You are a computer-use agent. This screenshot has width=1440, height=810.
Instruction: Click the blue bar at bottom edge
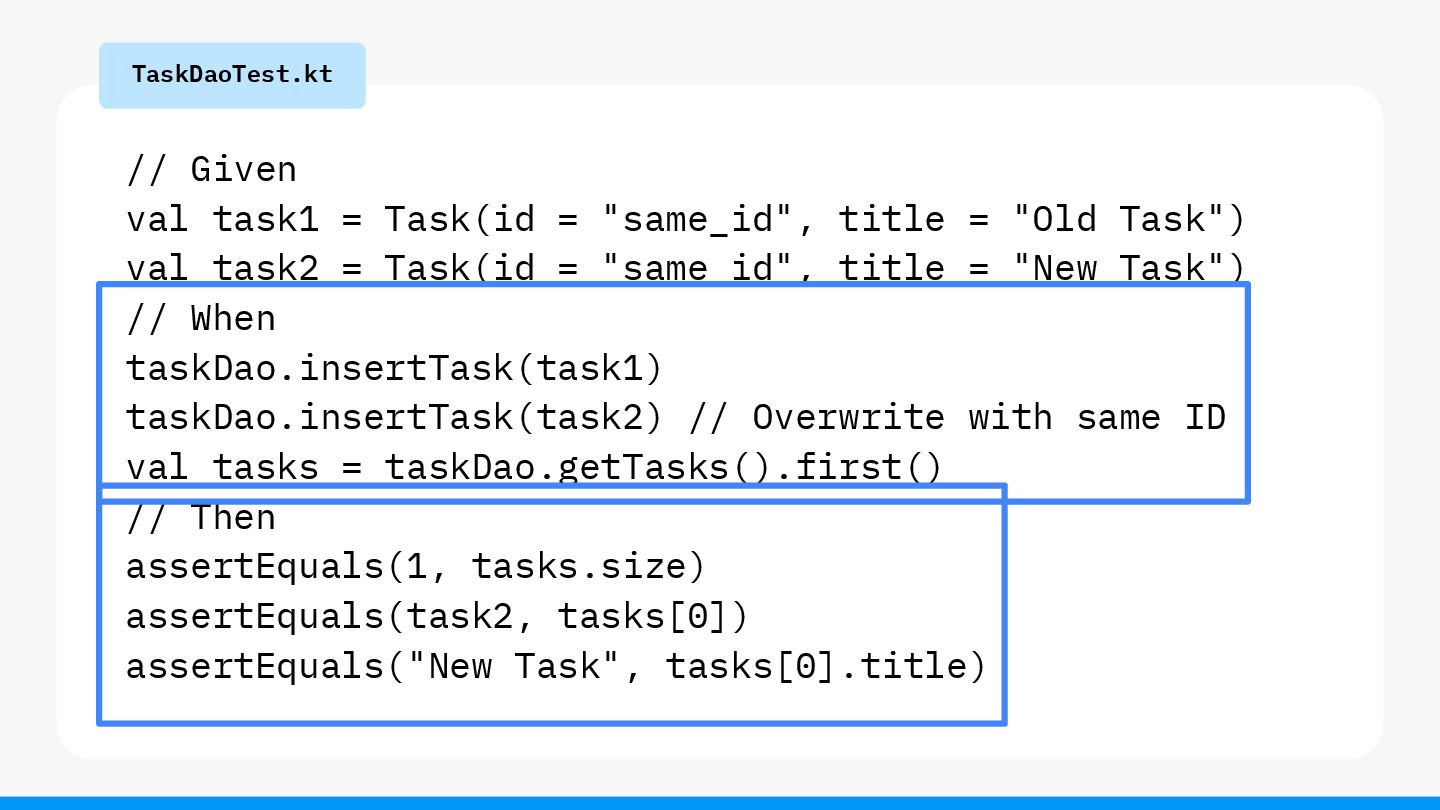coord(720,803)
